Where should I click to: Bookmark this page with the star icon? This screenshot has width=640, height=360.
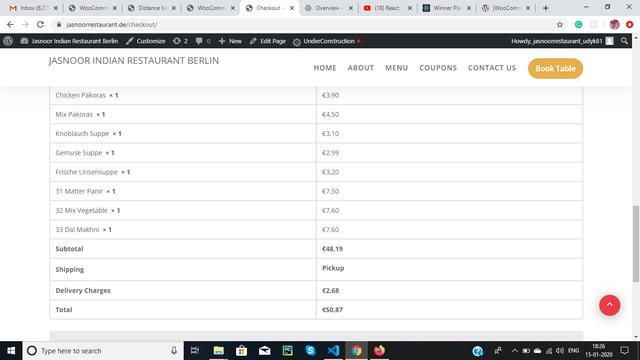[x=560, y=24]
